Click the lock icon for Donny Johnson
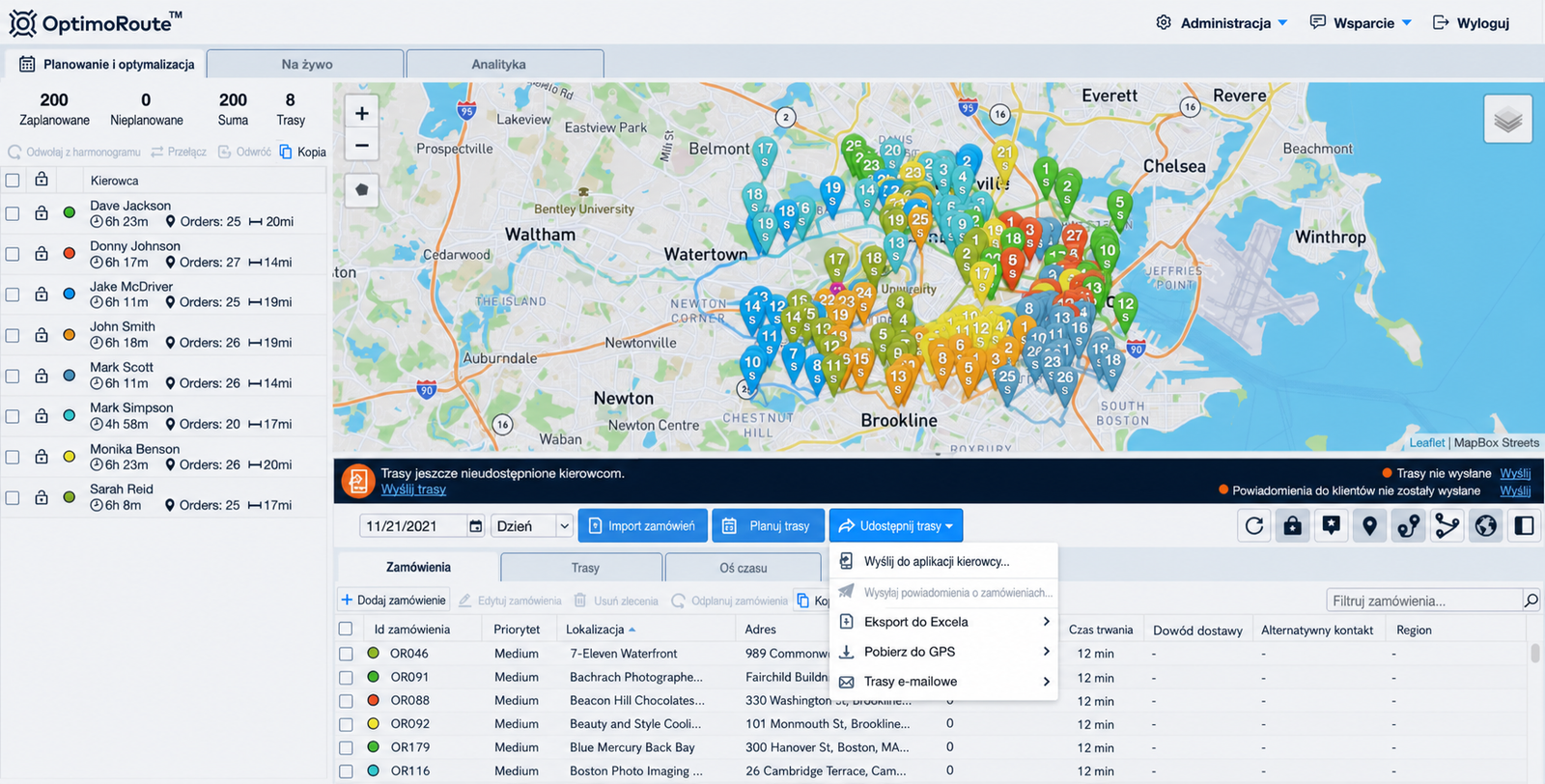The width and height of the screenshot is (1545, 784). point(42,254)
